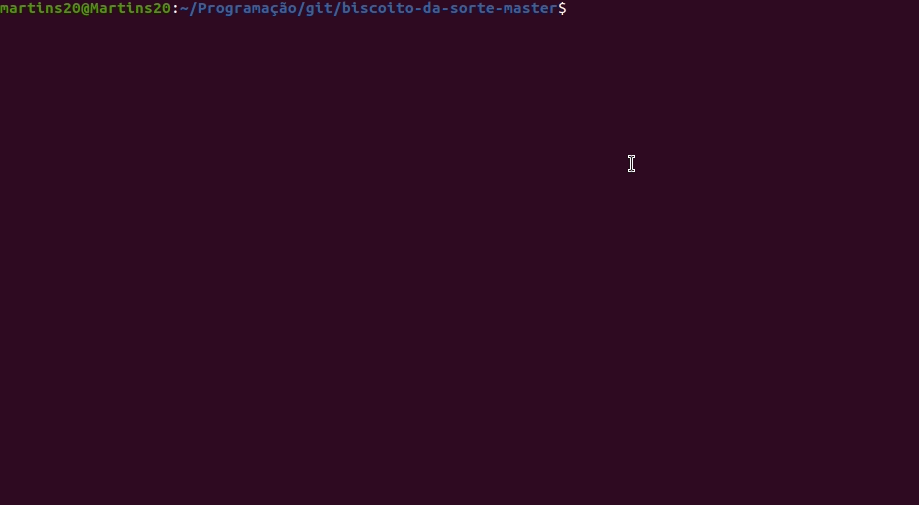The image size is (919, 505).
Task: Click the slash between Programação and git
Action: [x=301, y=8]
